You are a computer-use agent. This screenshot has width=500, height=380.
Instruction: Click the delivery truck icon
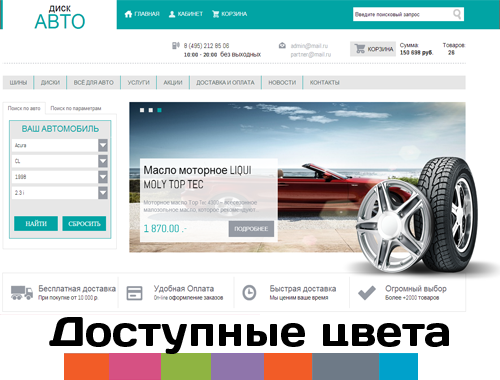click(x=22, y=293)
